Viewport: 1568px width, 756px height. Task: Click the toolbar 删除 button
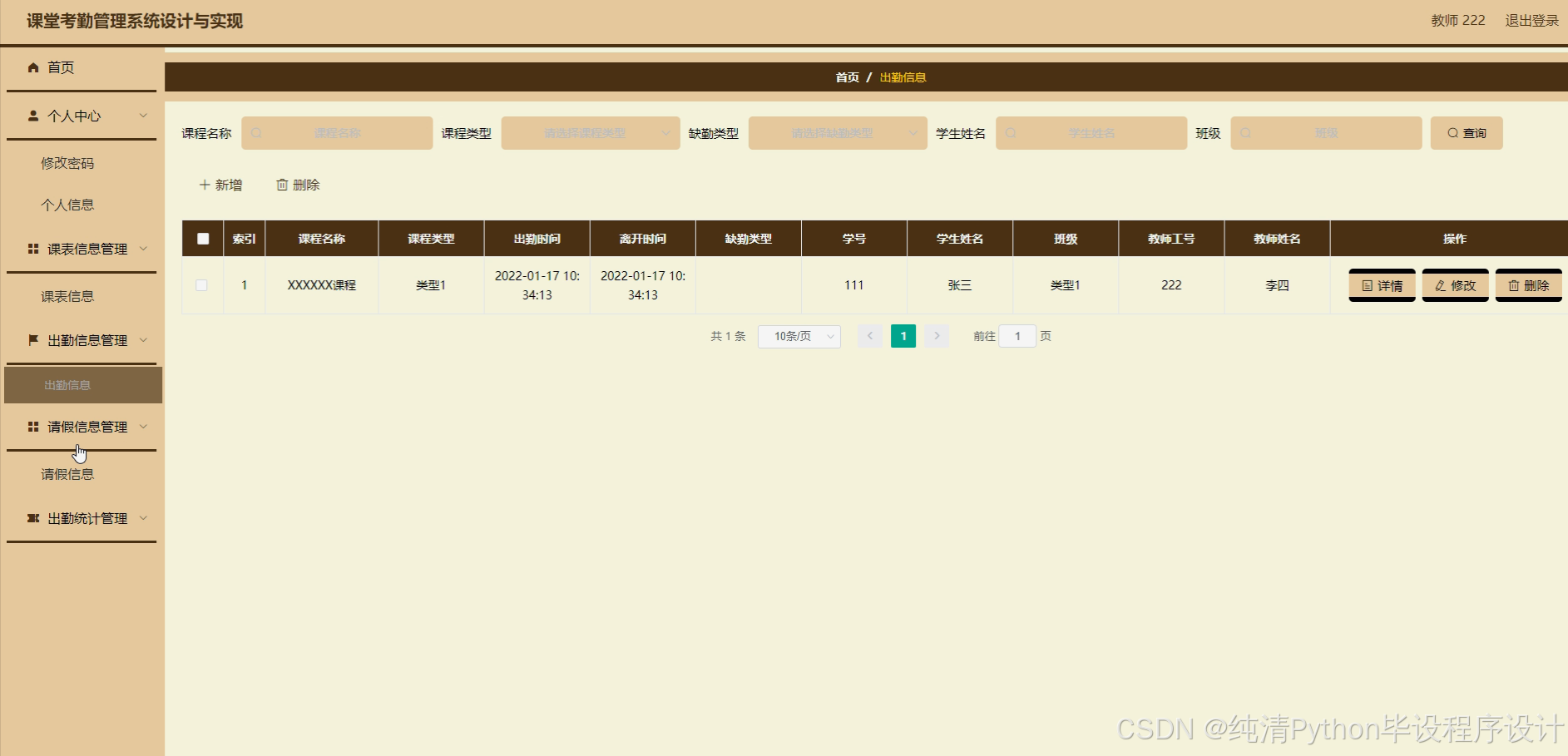pyautogui.click(x=298, y=185)
